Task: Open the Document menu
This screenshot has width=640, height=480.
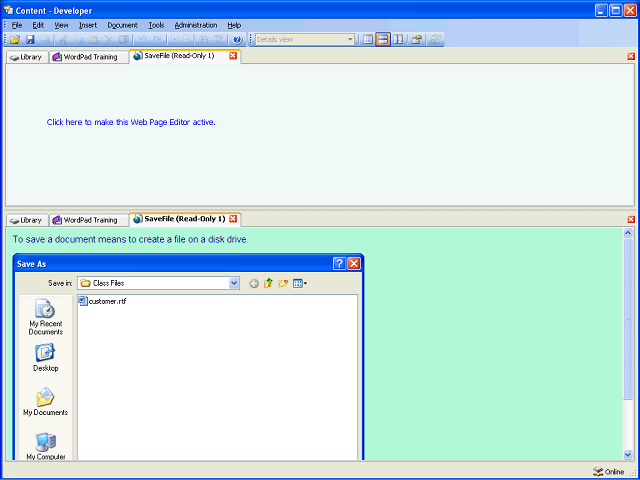Action: pyautogui.click(x=122, y=25)
